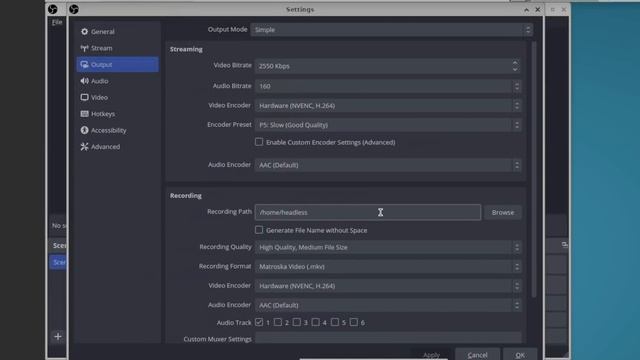Select the Stream antenna icon
The image size is (640, 360).
[x=84, y=48]
